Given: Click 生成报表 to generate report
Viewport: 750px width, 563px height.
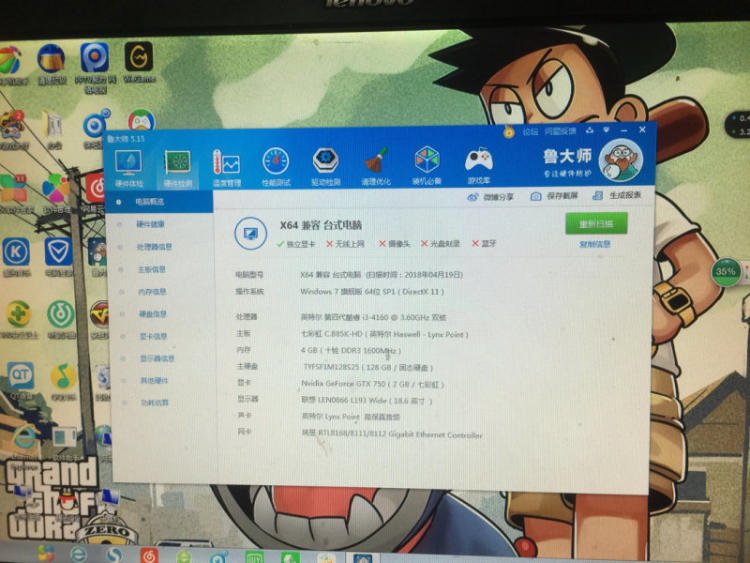Looking at the screenshot, I should point(617,195).
